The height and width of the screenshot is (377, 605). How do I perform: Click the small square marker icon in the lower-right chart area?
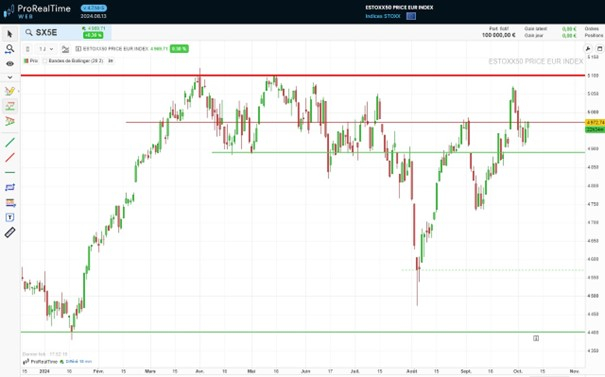click(536, 338)
